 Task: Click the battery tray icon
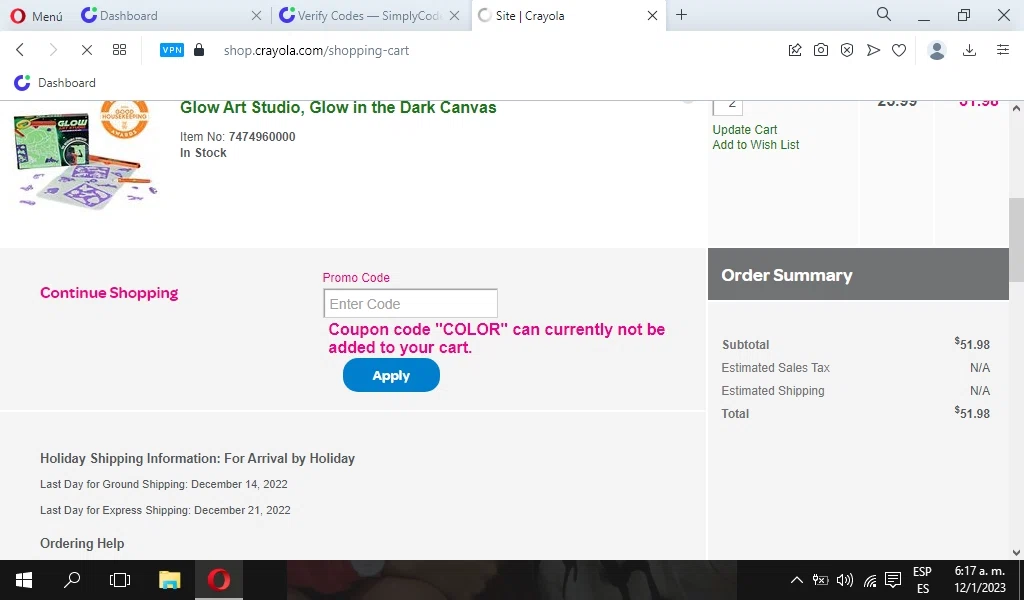(820, 580)
